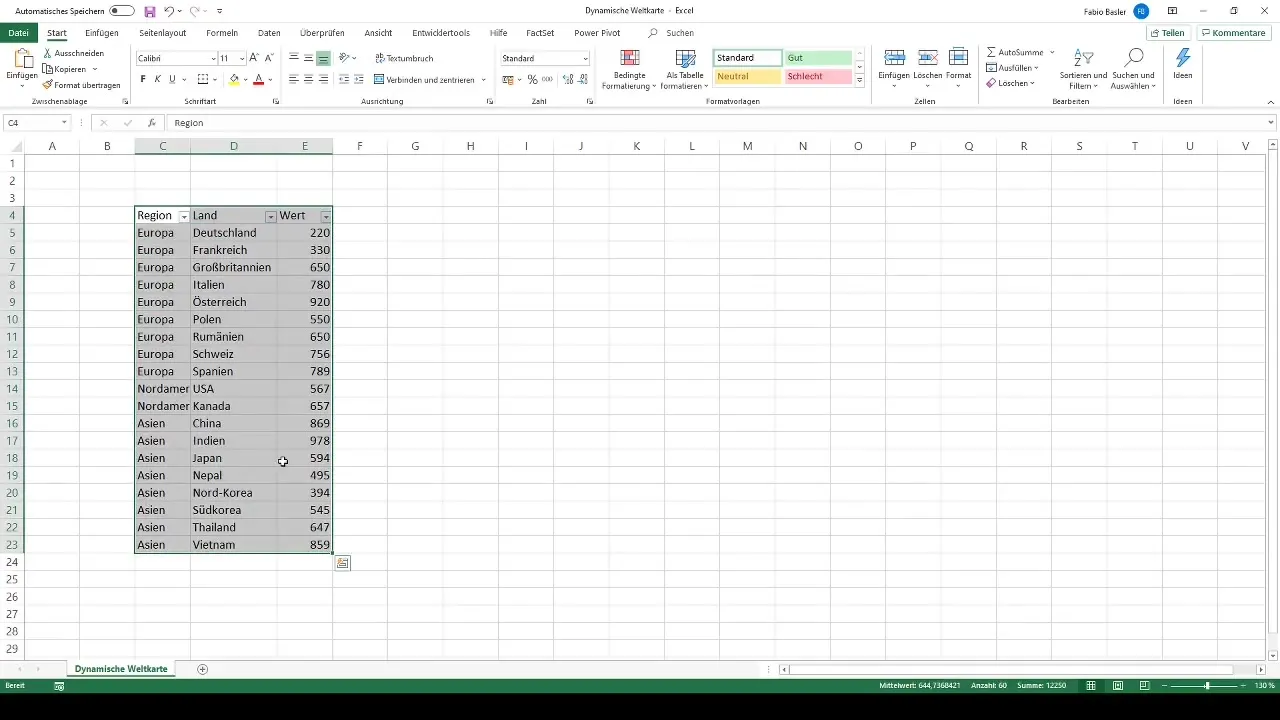Open Region column filter dropdown
The image size is (1280, 720).
183,216
